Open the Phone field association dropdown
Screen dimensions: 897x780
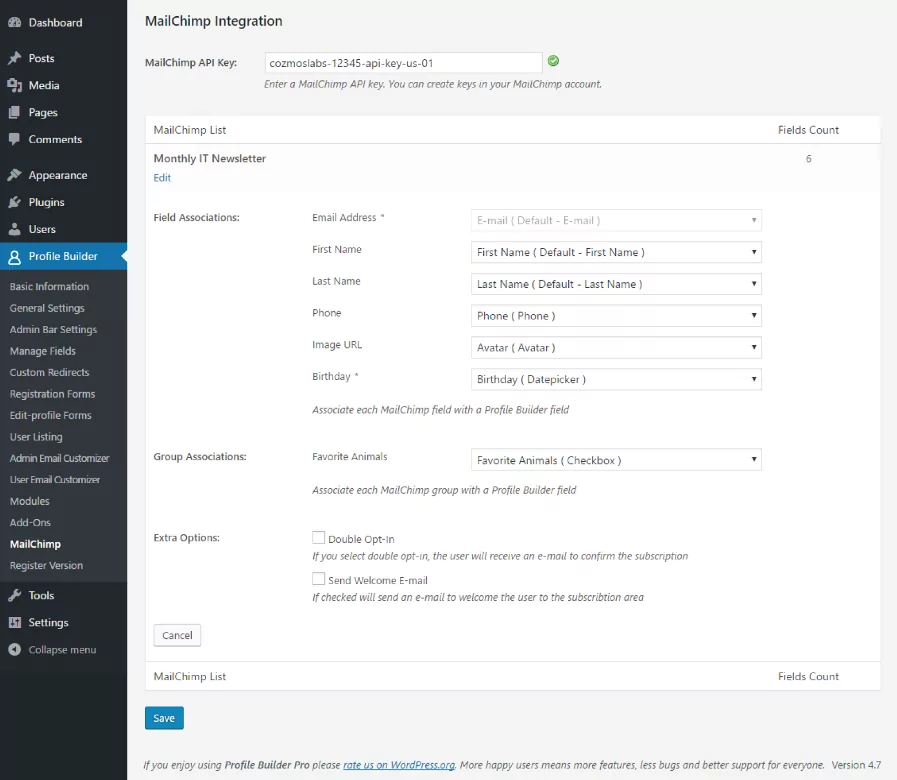[x=616, y=315]
